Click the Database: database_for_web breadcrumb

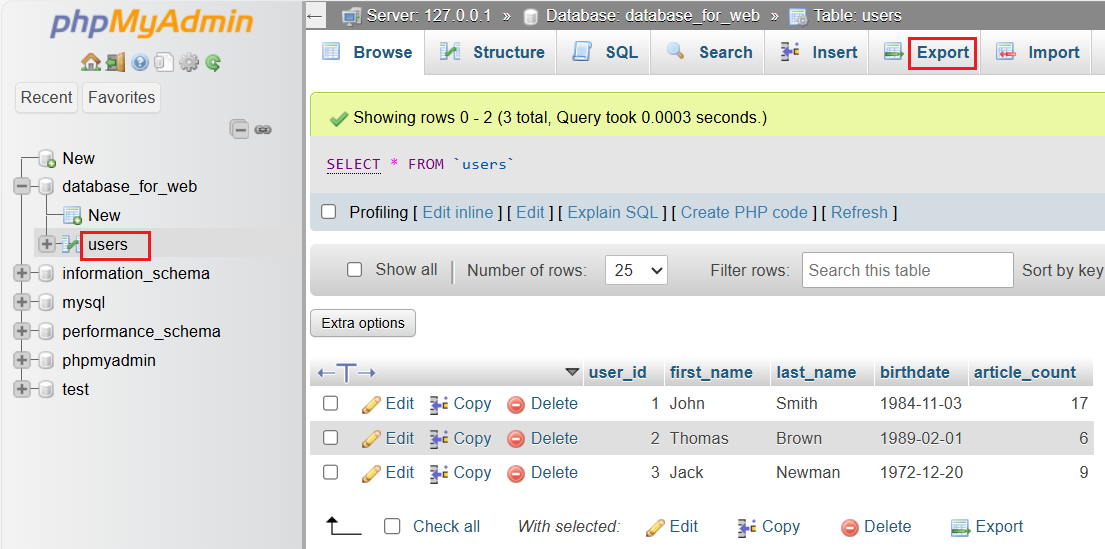(653, 16)
